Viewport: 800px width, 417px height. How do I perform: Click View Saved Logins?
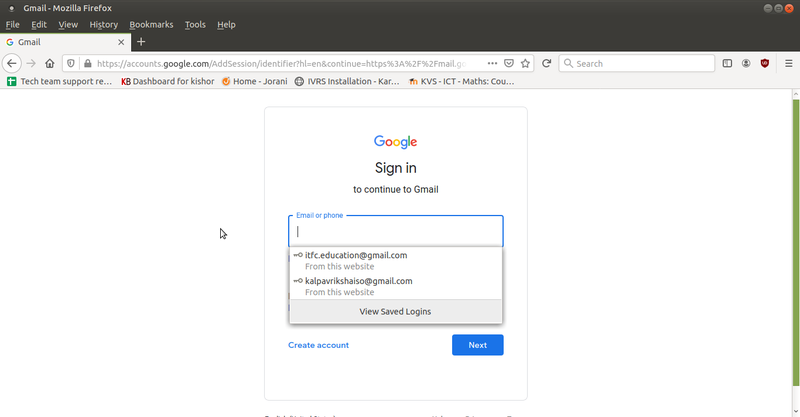click(396, 311)
